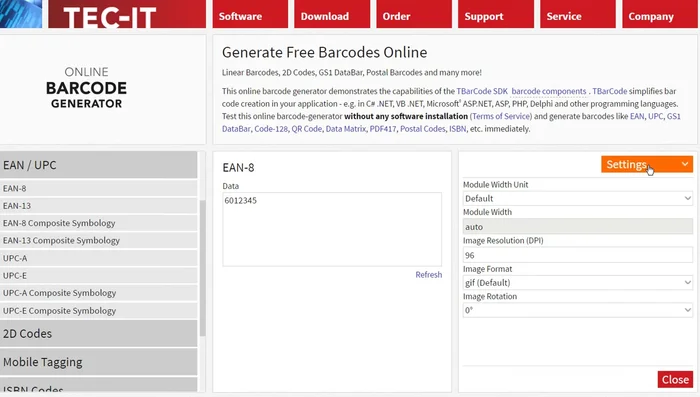Open the Postal Codes link

[x=422, y=129]
